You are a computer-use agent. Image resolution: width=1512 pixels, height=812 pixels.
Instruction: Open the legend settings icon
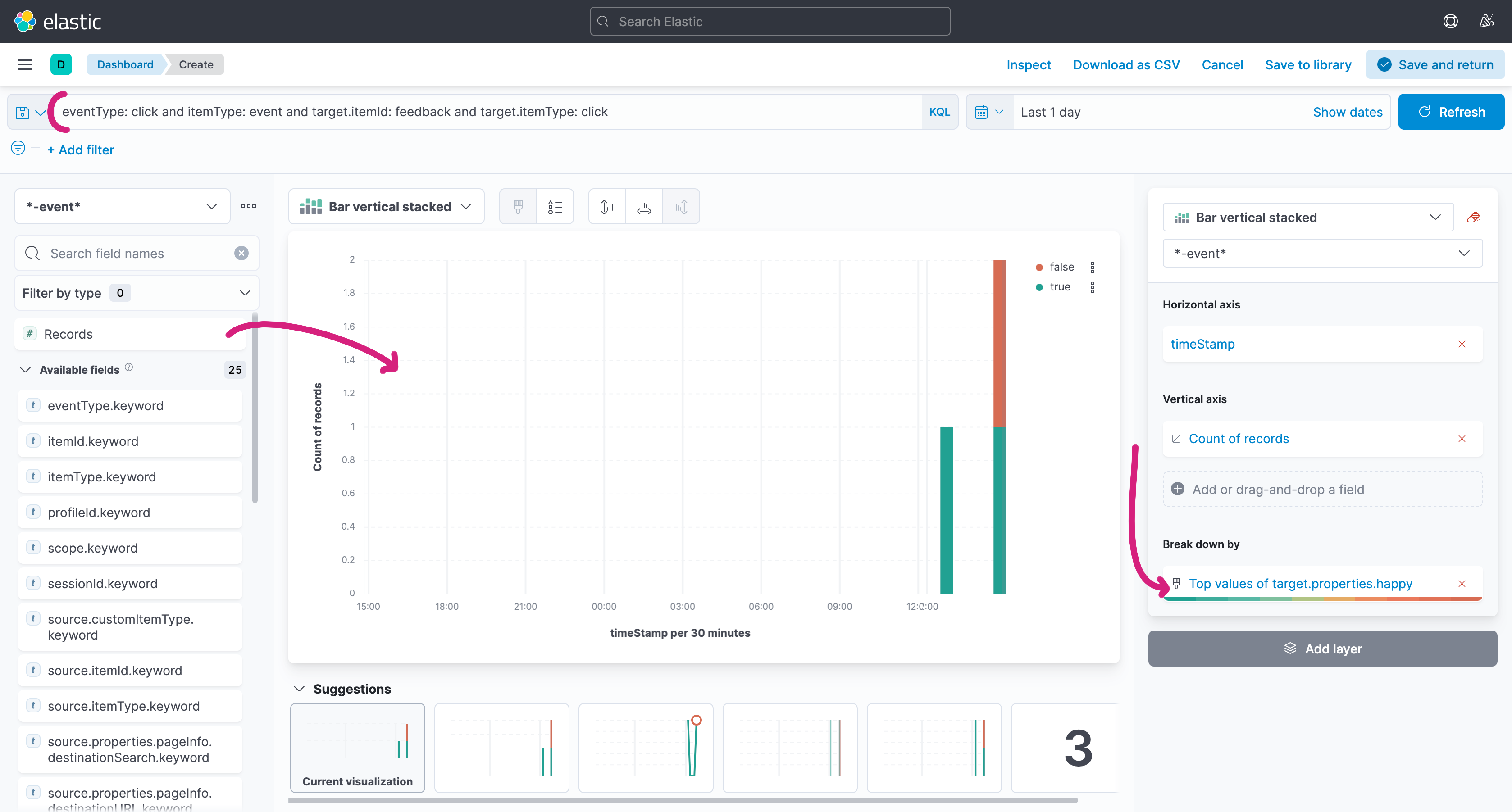coord(555,207)
